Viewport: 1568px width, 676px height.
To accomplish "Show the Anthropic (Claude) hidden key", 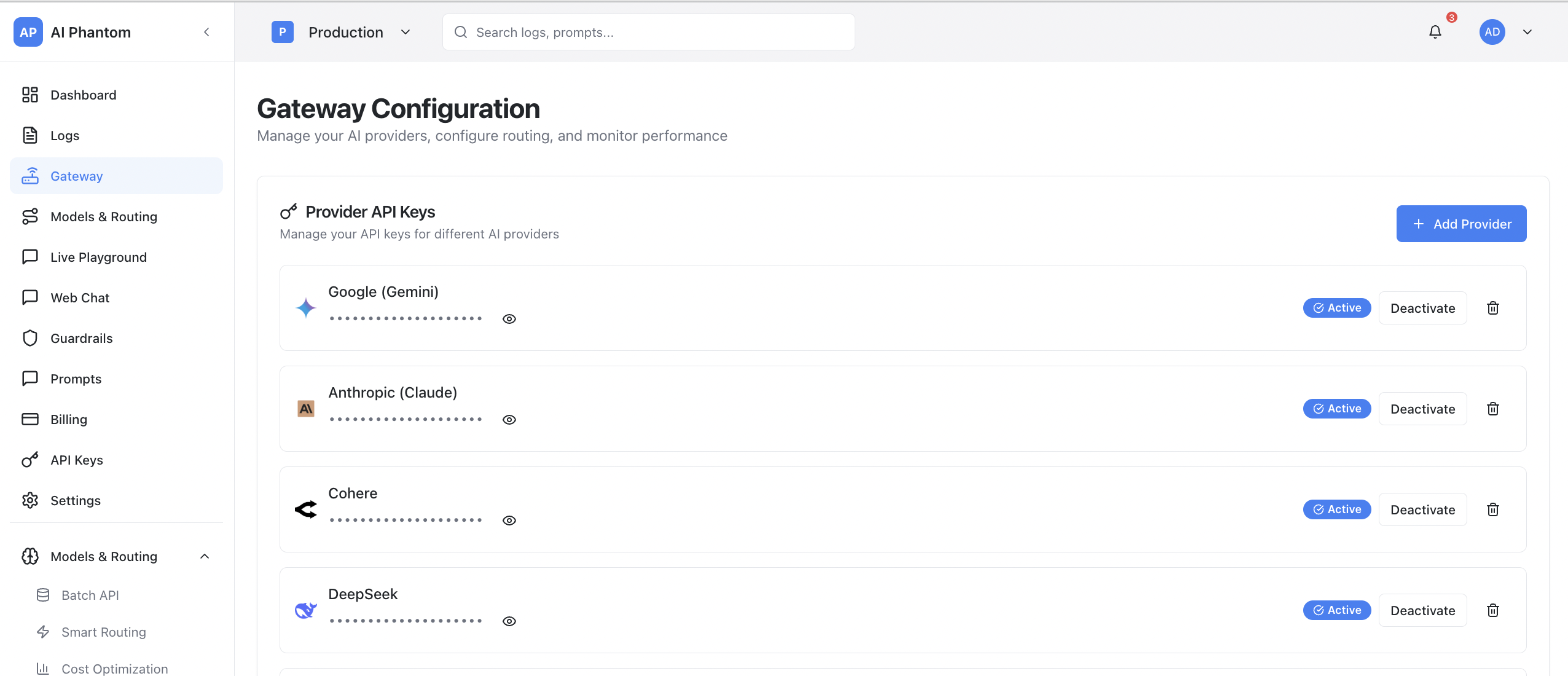I will pos(509,420).
